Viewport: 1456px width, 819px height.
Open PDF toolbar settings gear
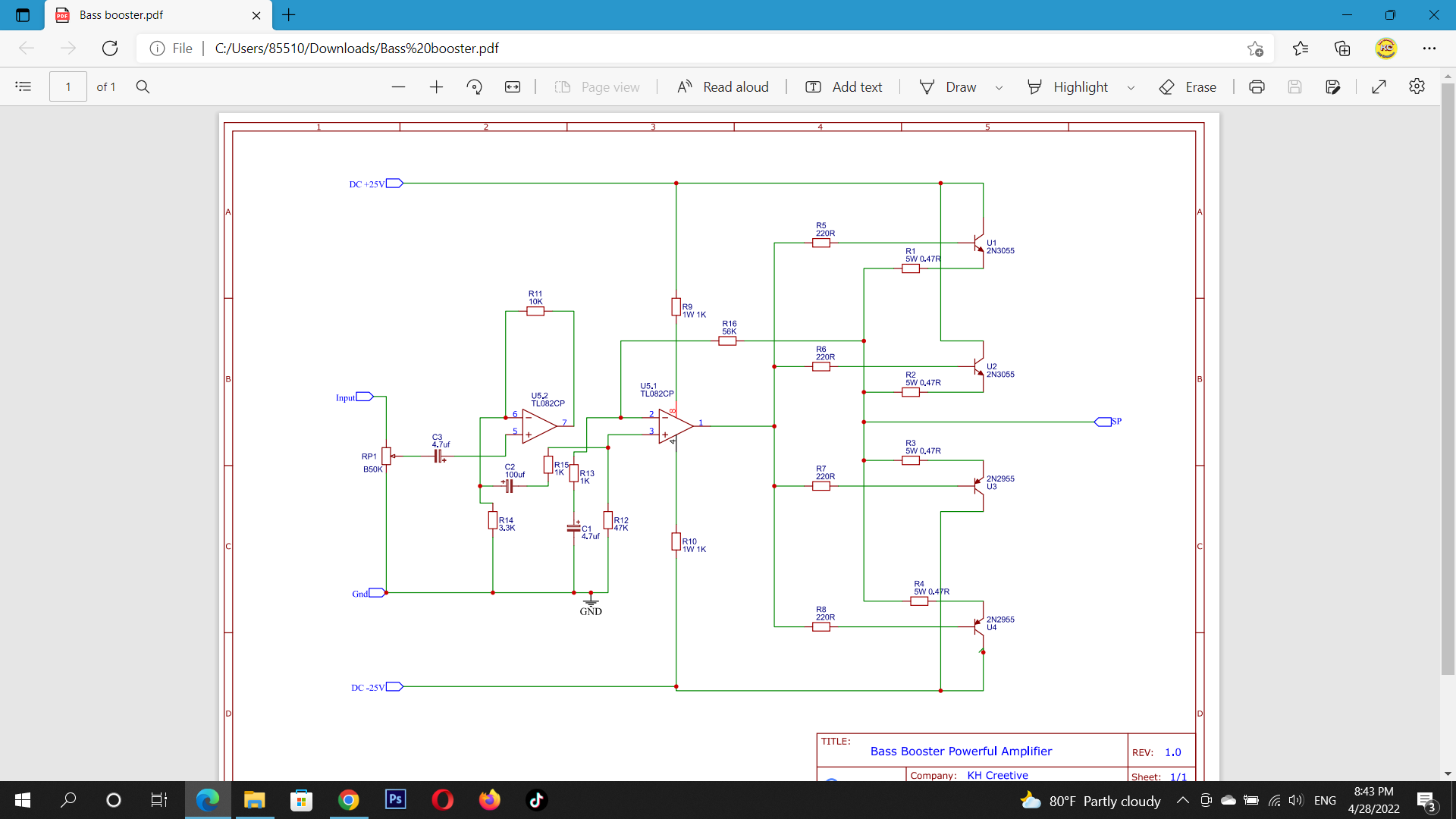(1417, 86)
